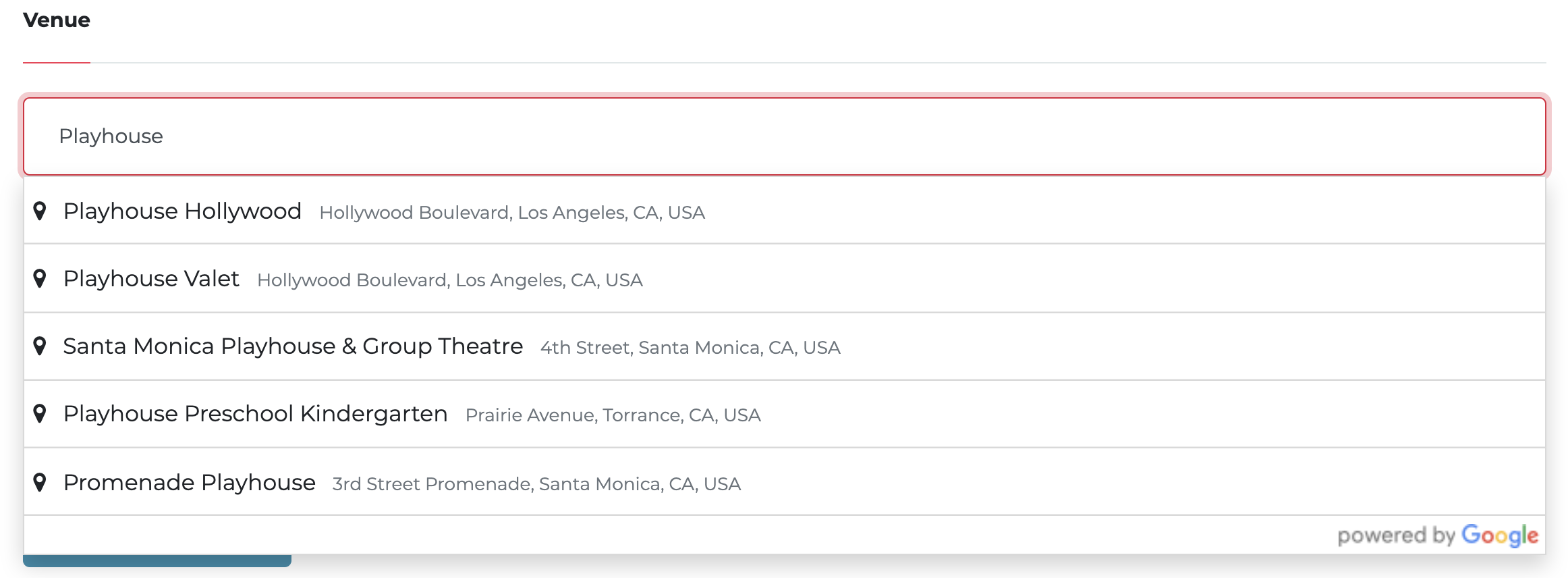The width and height of the screenshot is (1568, 578).
Task: Click the 'Prairie Avenue, Torrance' address text
Action: [x=613, y=415]
